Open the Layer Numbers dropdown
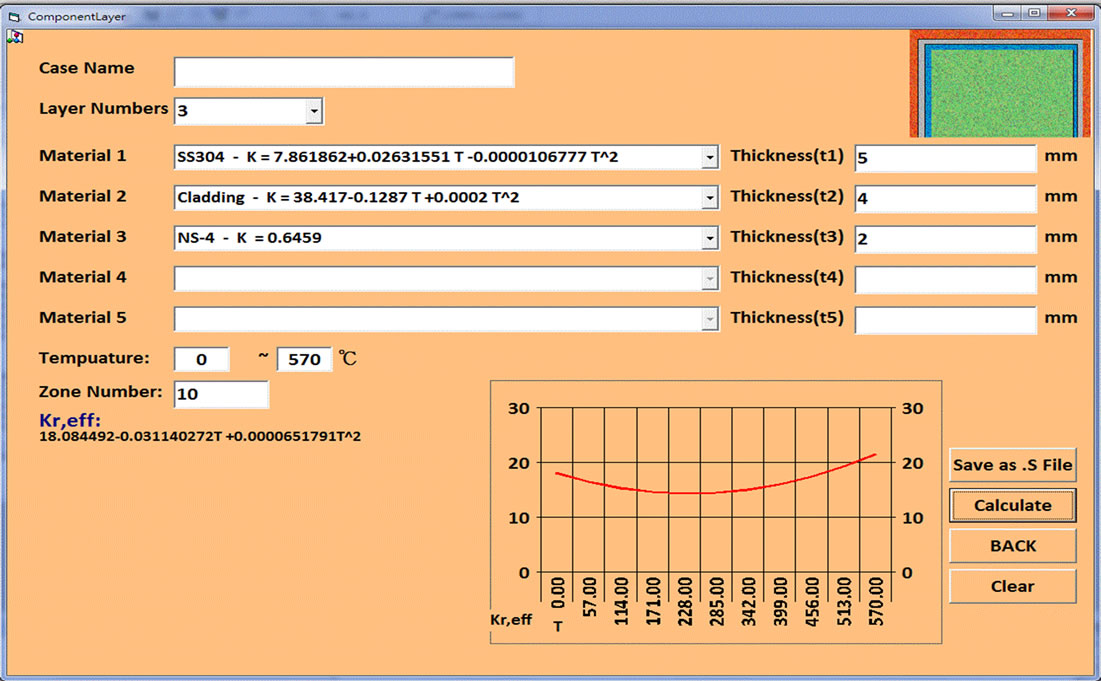This screenshot has width=1101, height=681. click(x=314, y=111)
